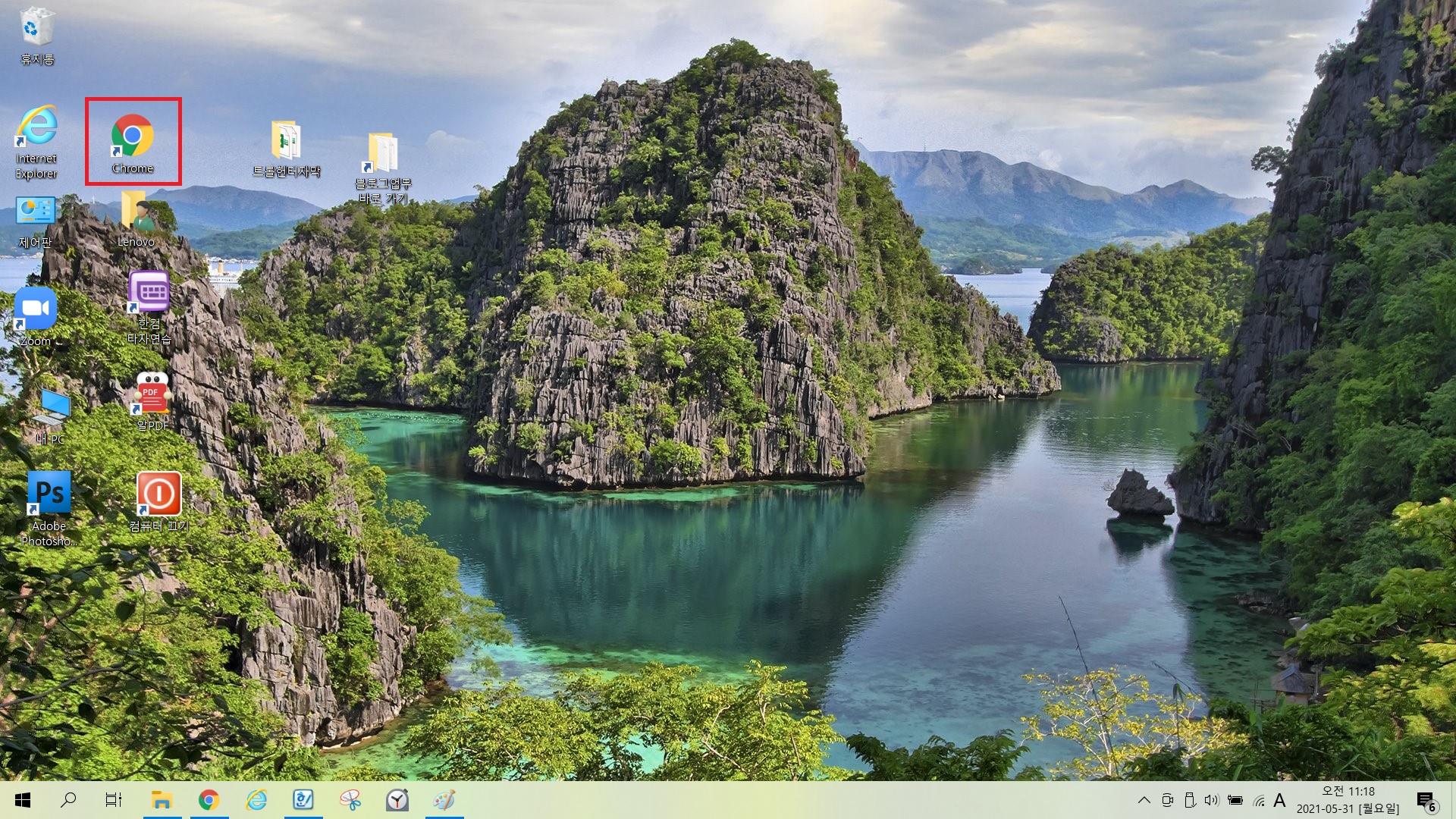Image resolution: width=1456 pixels, height=819 pixels.
Task: Open the volume speaker control
Action: [x=1211, y=800]
